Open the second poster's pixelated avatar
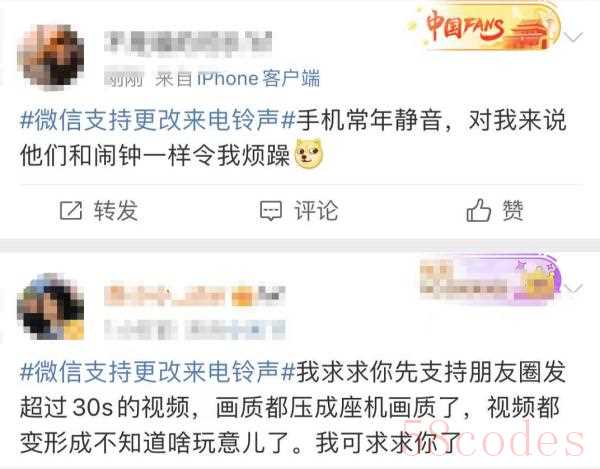 pyautogui.click(x=51, y=307)
